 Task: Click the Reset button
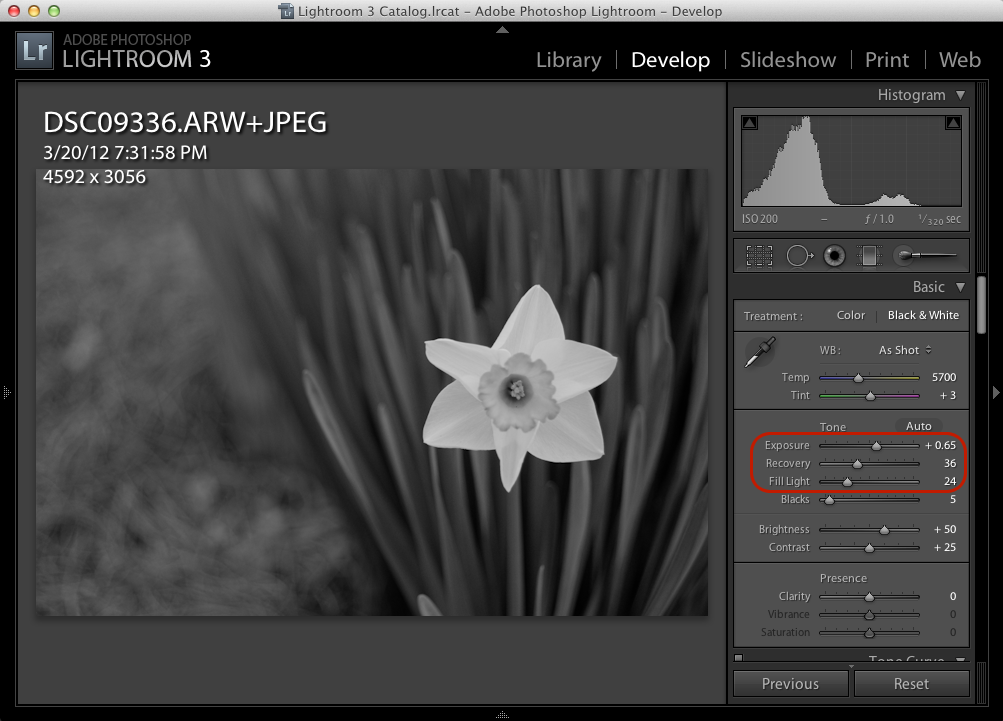pos(911,684)
